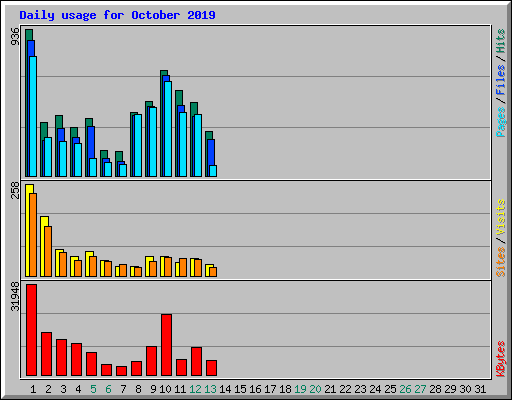The width and height of the screenshot is (512, 400).
Task: Click the day 10 red KBytes bar
Action: pos(166,345)
